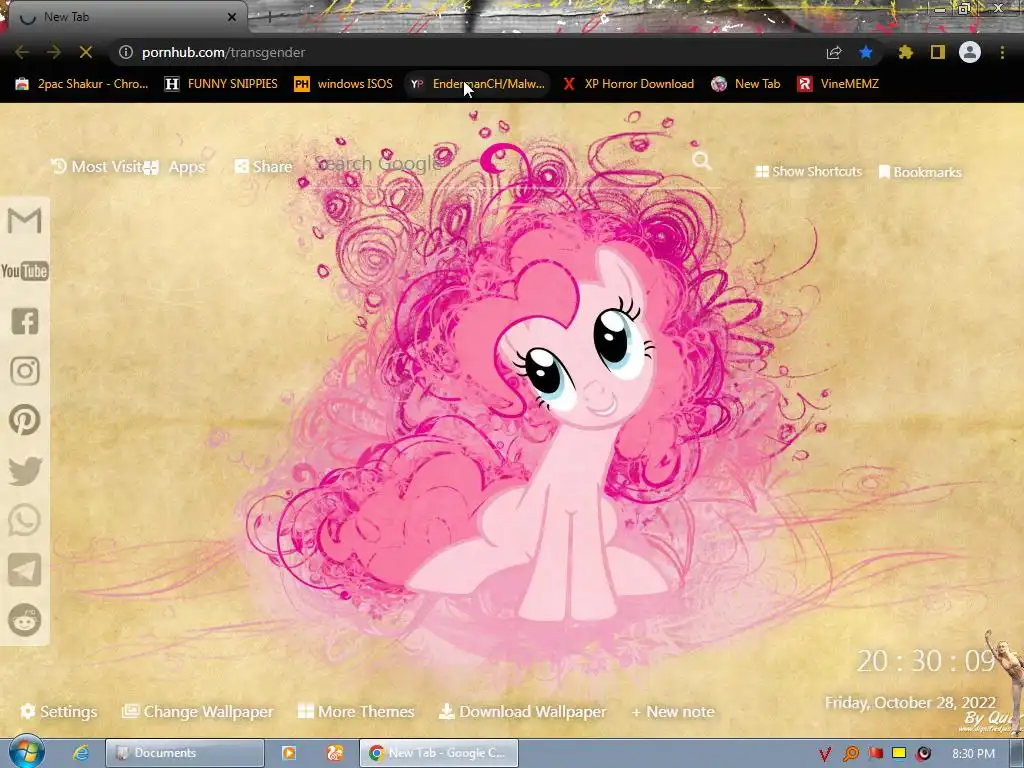Open the browser side panel
Image resolution: width=1024 pixels, height=768 pixels.
pyautogui.click(x=938, y=52)
